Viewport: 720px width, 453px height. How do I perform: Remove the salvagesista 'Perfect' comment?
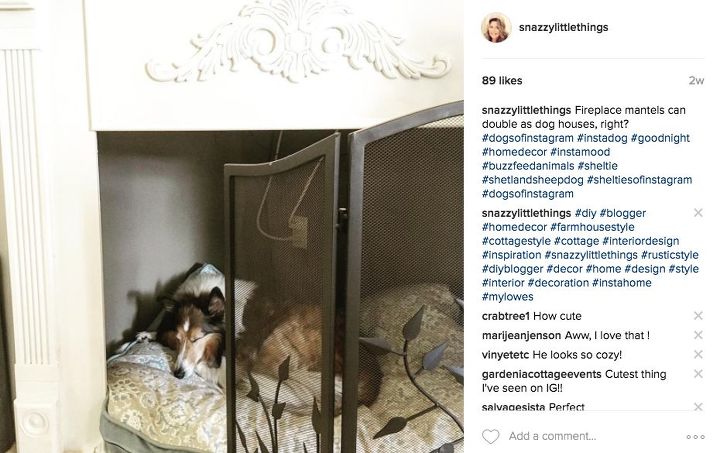698,407
